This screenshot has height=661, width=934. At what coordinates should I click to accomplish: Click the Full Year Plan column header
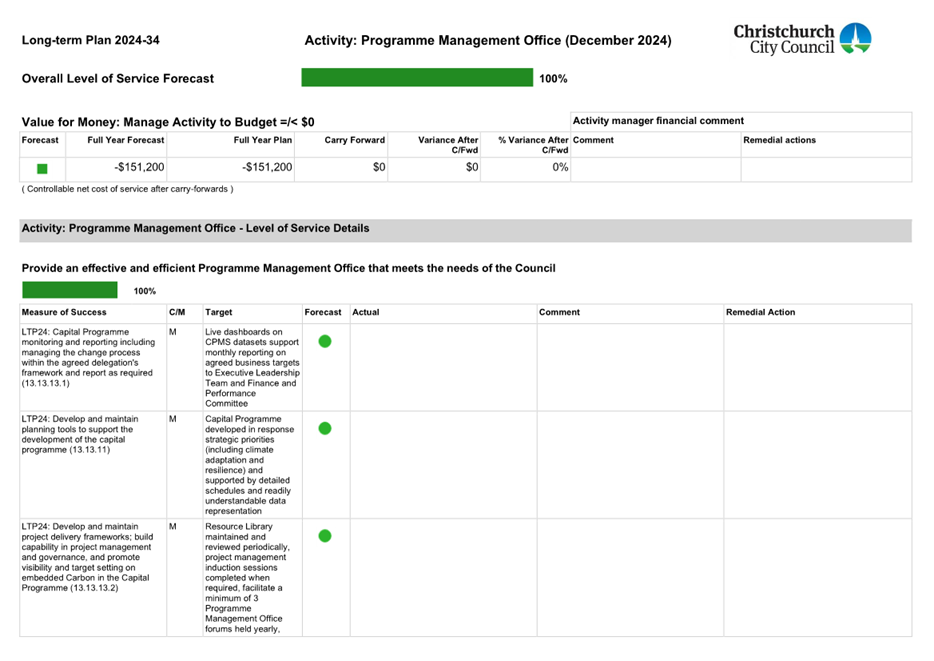(x=263, y=141)
